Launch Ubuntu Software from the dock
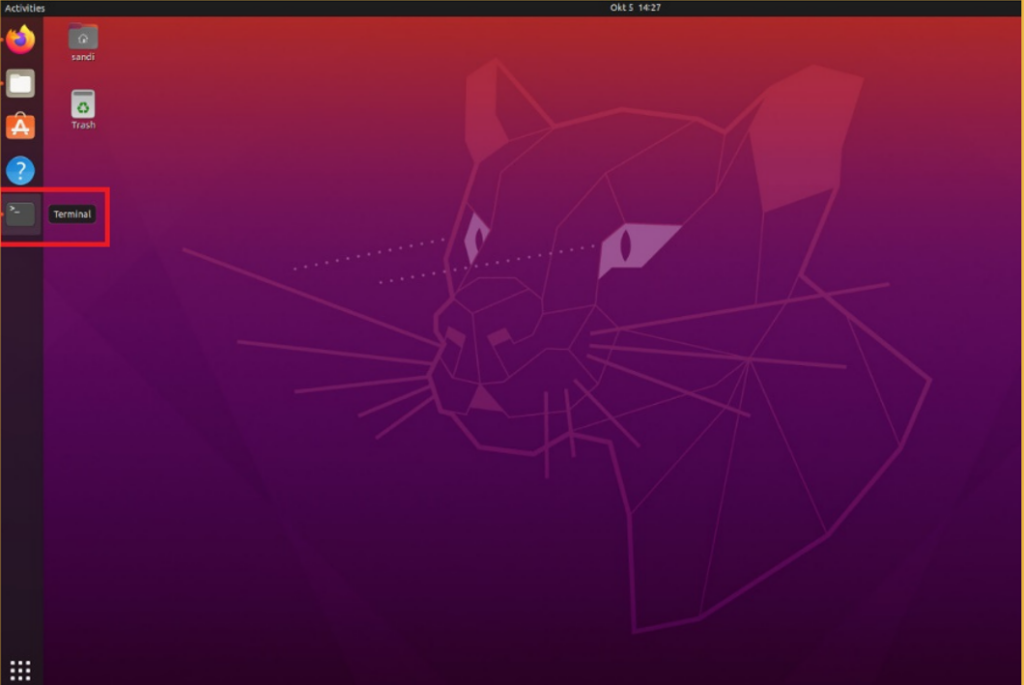This screenshot has width=1024, height=685. coord(20,127)
